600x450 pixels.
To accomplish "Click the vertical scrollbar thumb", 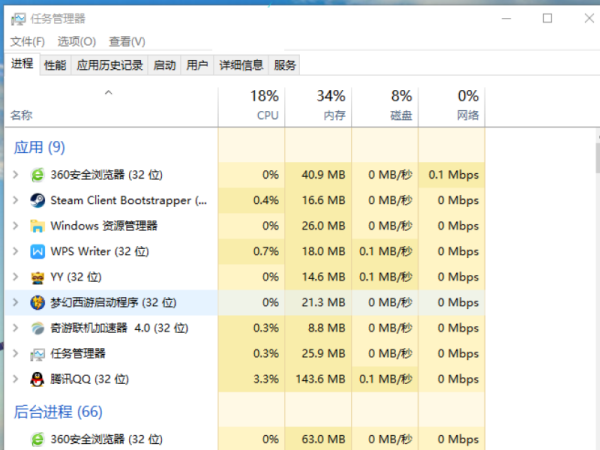I will click(x=598, y=158).
